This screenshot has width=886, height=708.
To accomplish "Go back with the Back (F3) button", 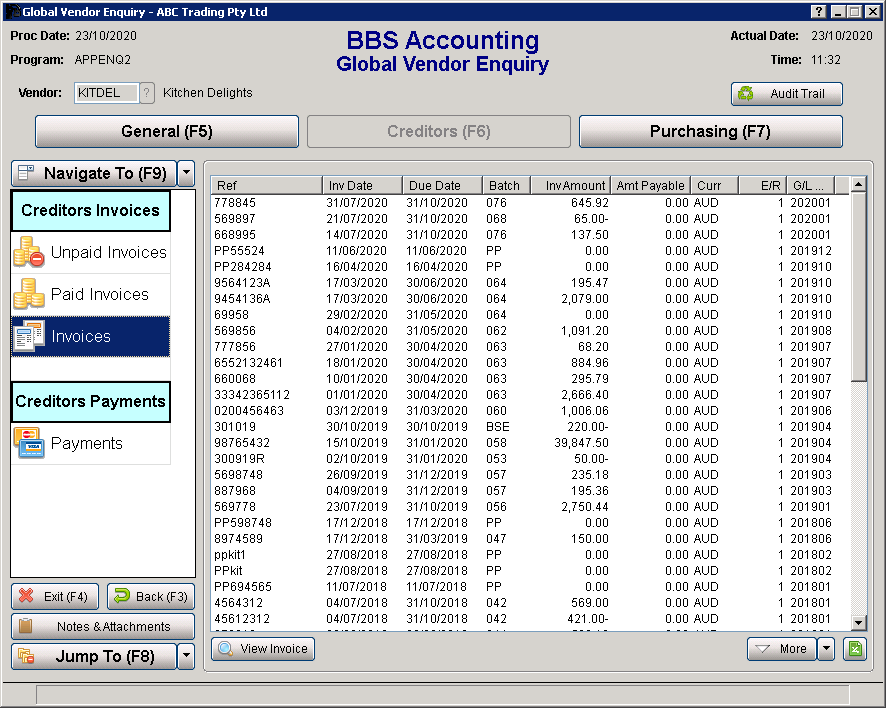I will click(151, 597).
